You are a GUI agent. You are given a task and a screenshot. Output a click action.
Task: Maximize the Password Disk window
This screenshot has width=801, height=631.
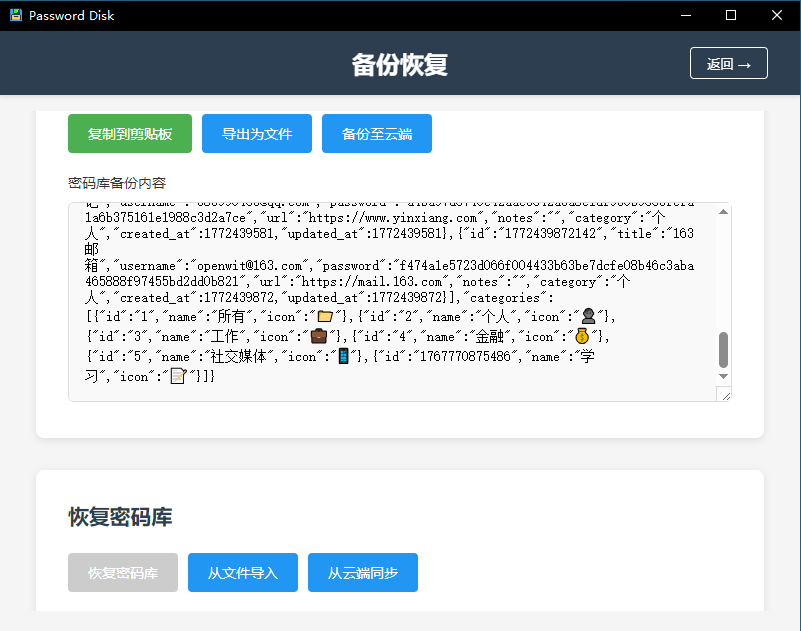click(731, 16)
